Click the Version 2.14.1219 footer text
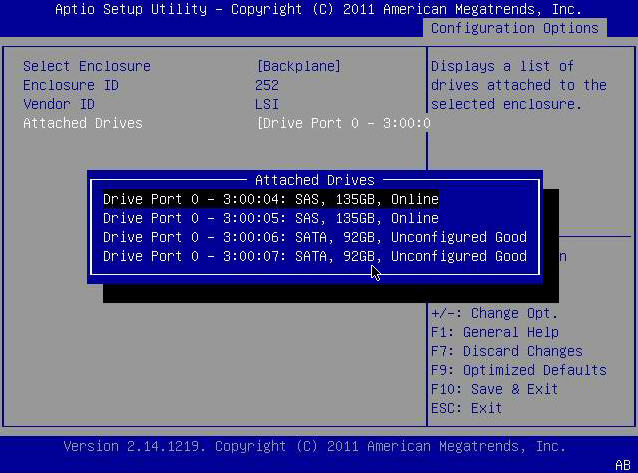Image resolution: width=638 pixels, height=473 pixels. tap(315, 446)
